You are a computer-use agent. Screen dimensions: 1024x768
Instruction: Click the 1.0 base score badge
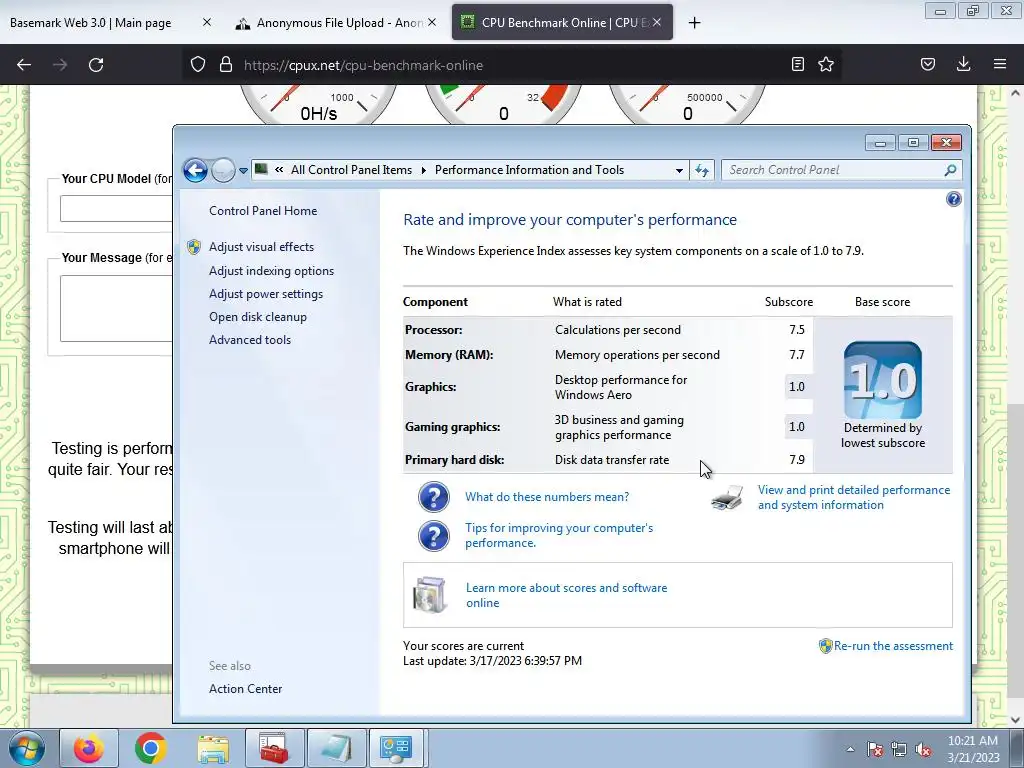(x=882, y=380)
